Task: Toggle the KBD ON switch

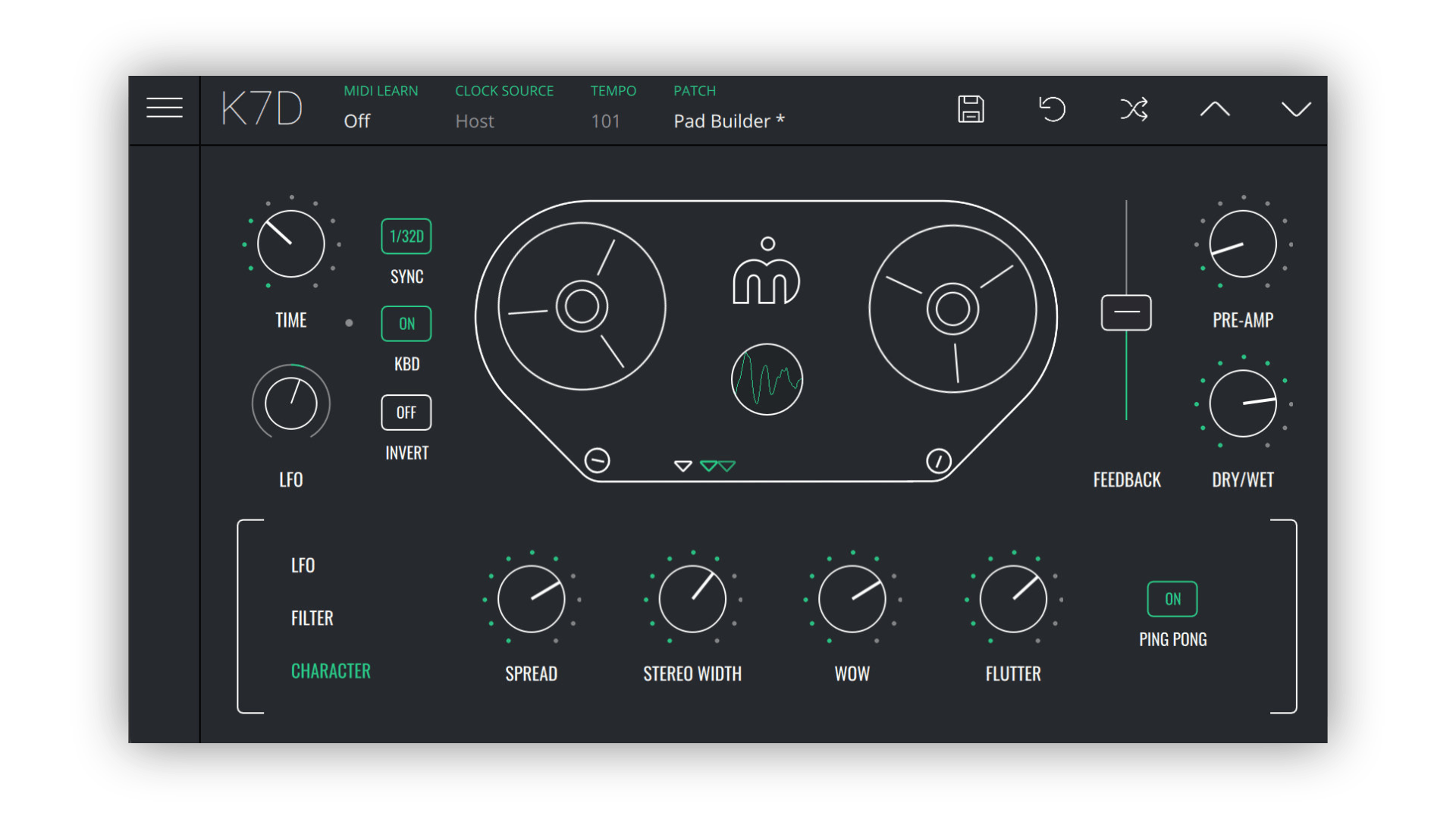Action: [406, 324]
